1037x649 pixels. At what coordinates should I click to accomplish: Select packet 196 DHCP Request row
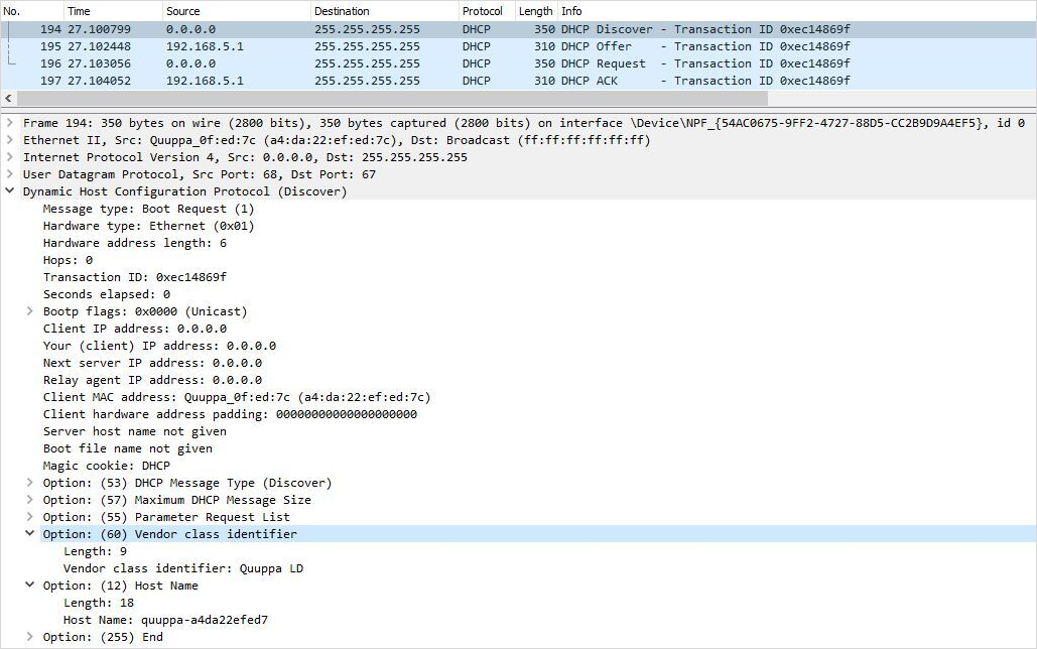click(518, 64)
